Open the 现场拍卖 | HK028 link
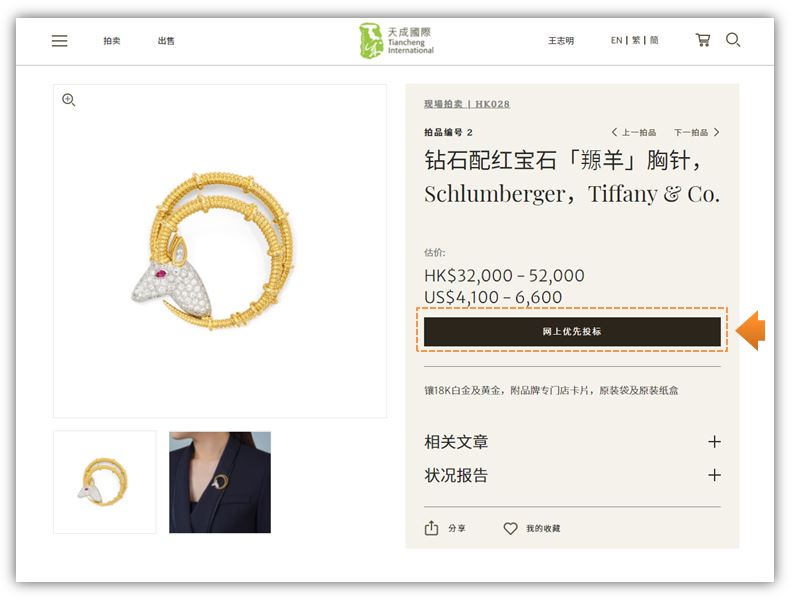 (467, 104)
